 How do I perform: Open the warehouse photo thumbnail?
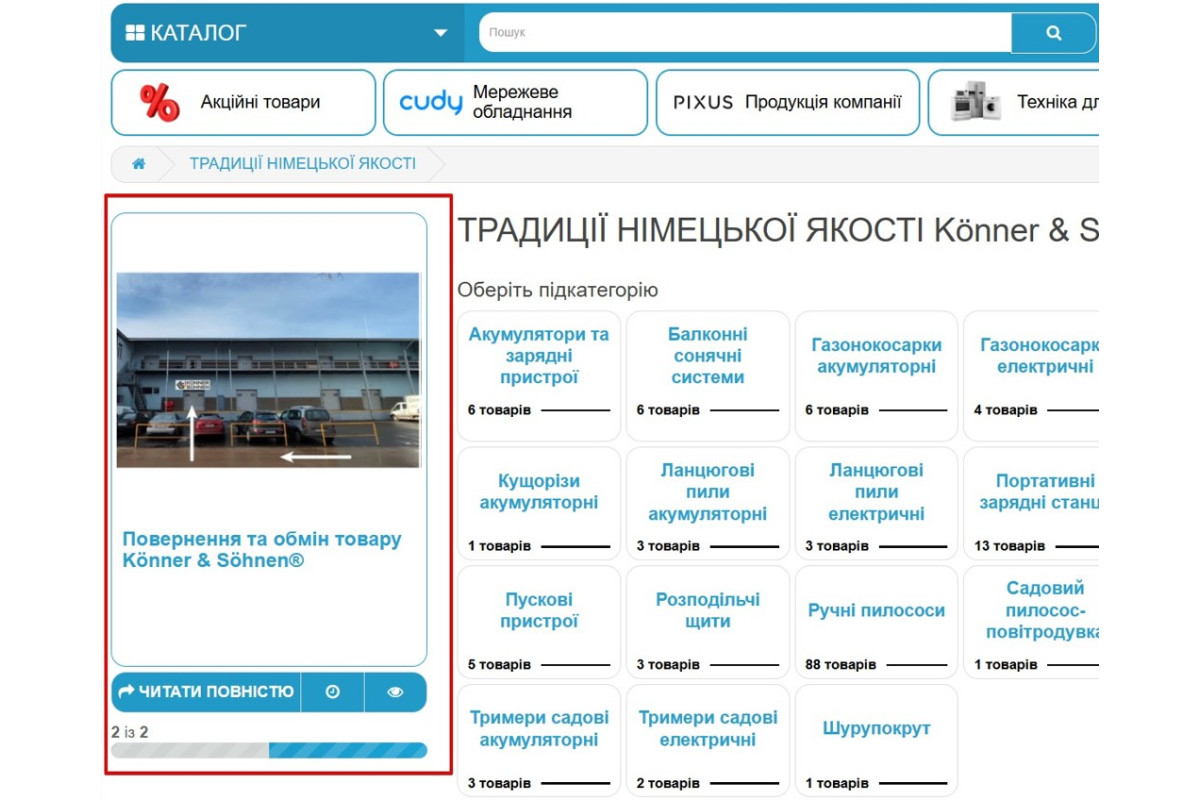tap(269, 370)
